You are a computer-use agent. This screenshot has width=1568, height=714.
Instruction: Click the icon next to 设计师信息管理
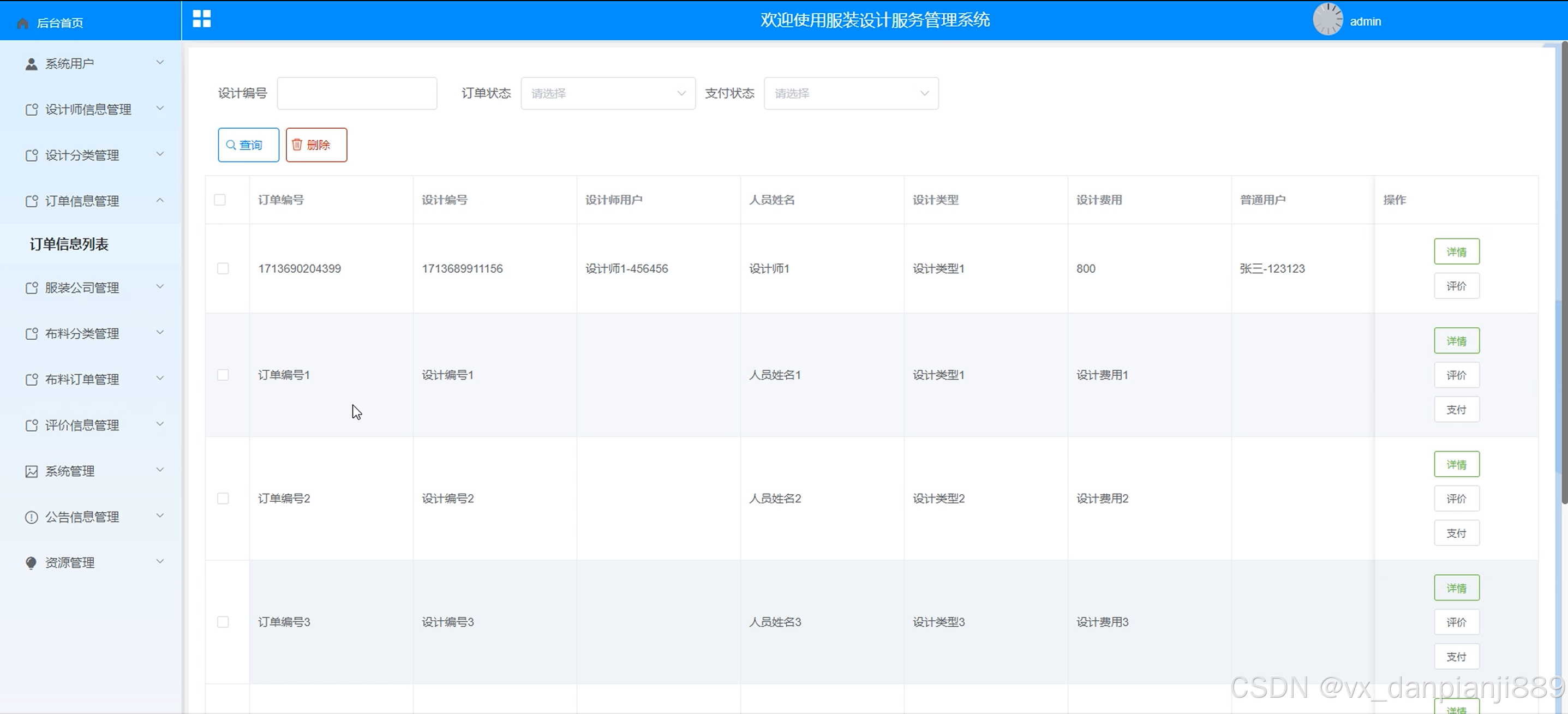pyautogui.click(x=31, y=110)
